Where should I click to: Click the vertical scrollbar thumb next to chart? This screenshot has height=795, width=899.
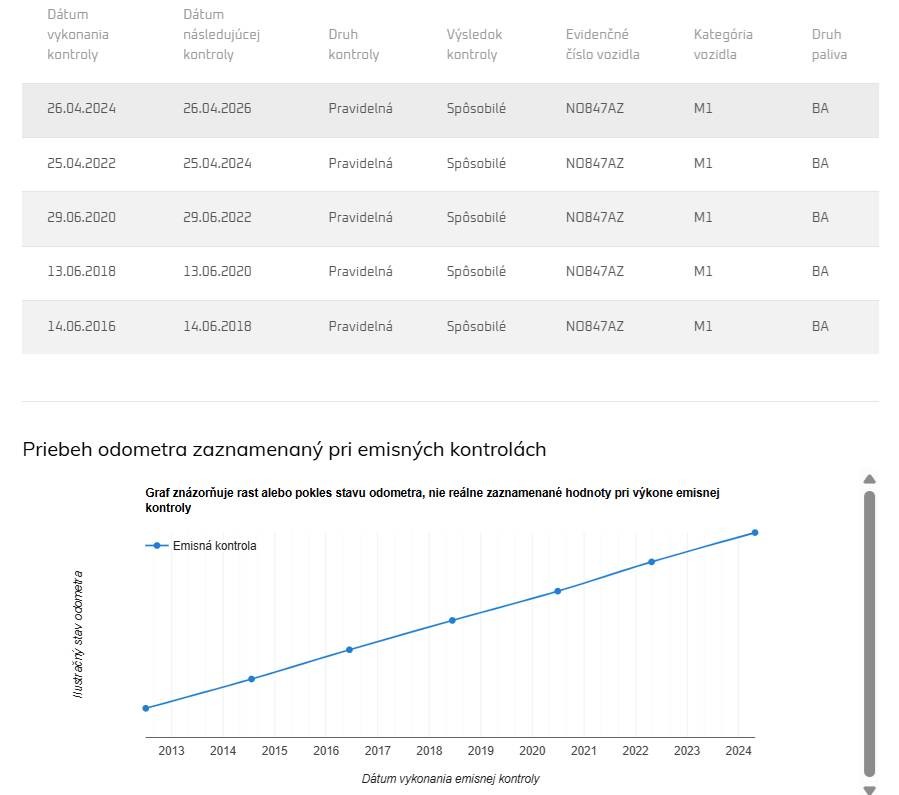click(x=869, y=632)
